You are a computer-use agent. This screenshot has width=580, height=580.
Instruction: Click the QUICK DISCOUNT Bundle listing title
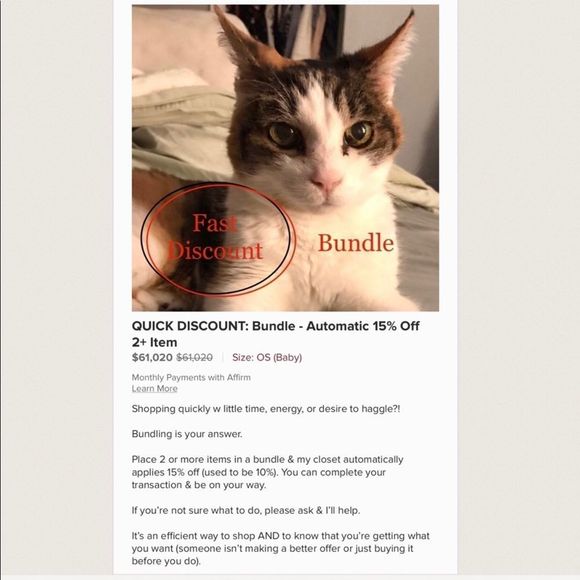(x=276, y=334)
